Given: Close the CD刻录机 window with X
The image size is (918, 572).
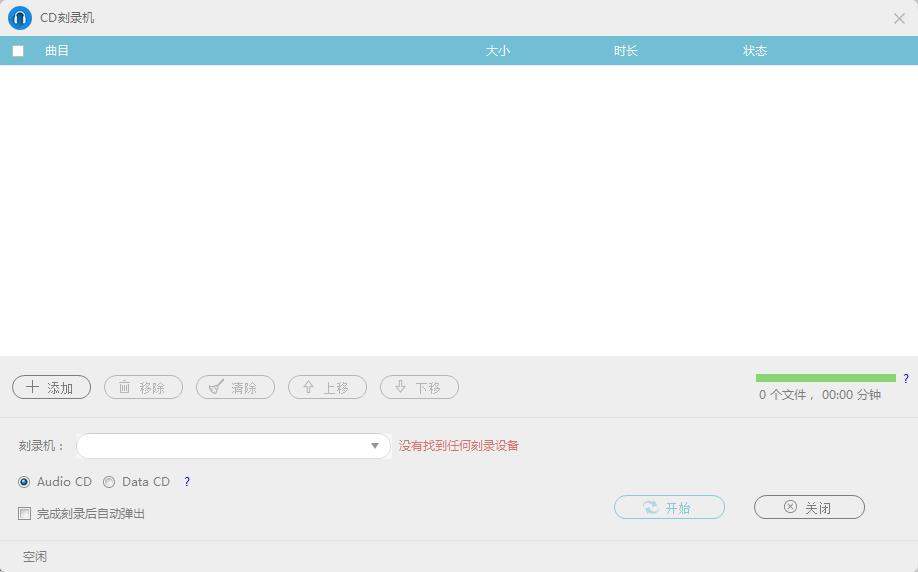Looking at the screenshot, I should [899, 18].
